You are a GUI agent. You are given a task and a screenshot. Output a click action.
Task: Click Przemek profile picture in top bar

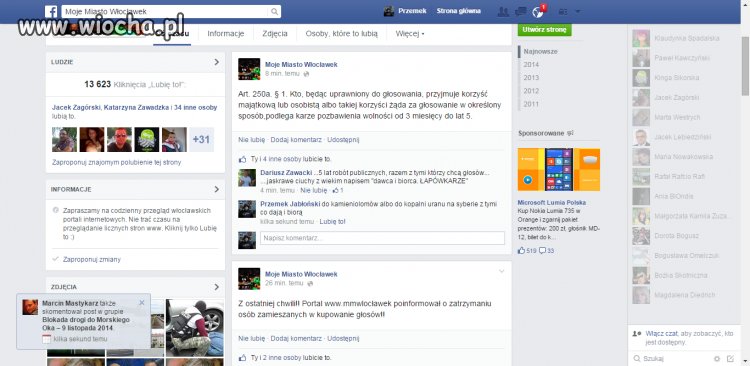(x=389, y=11)
